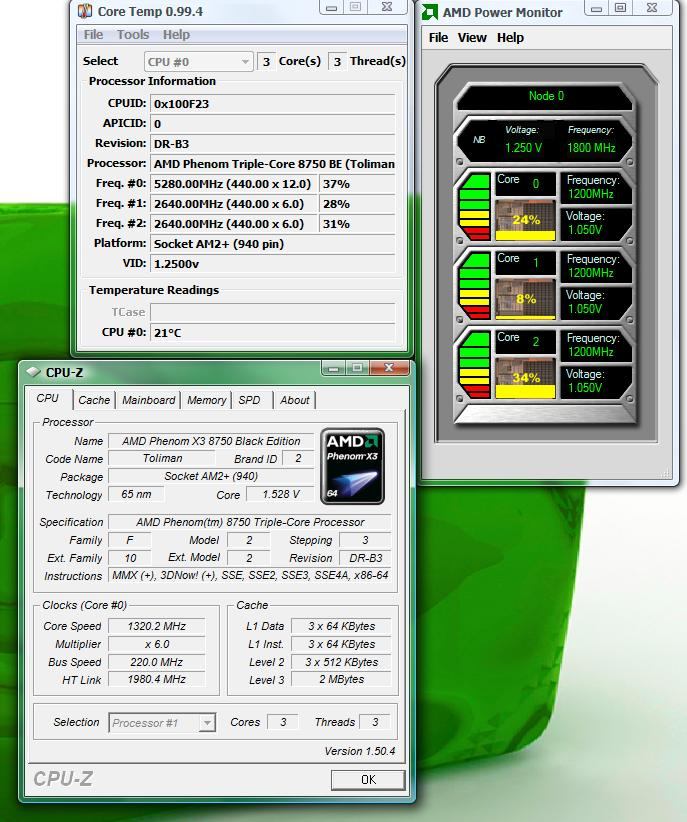Switch to the SPD tab in CPU-Z
This screenshot has height=822, width=687.
250,400
